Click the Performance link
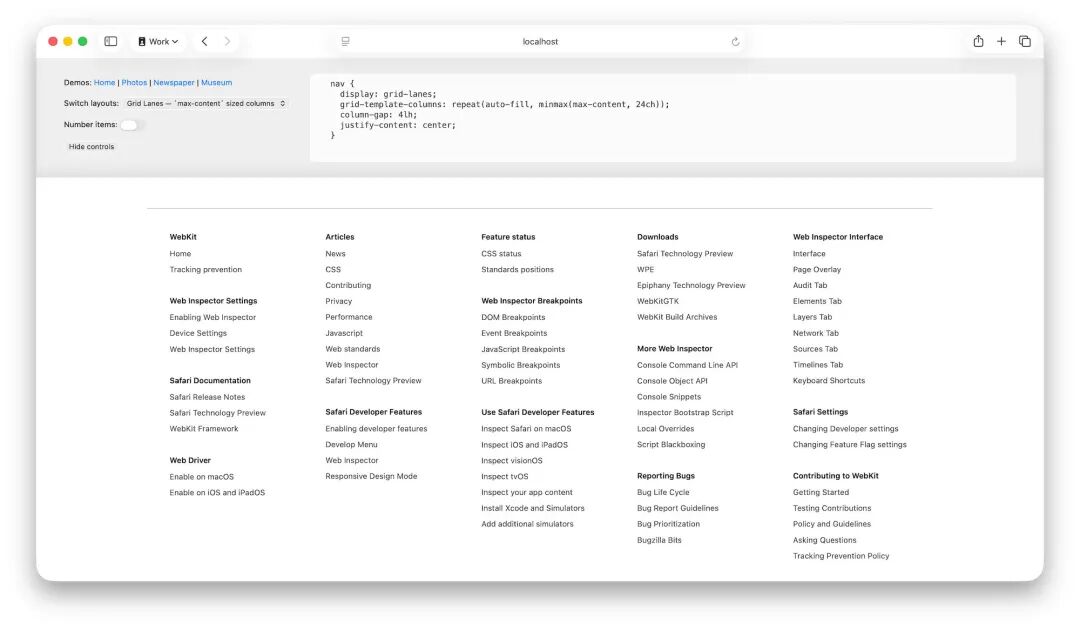 pos(349,317)
